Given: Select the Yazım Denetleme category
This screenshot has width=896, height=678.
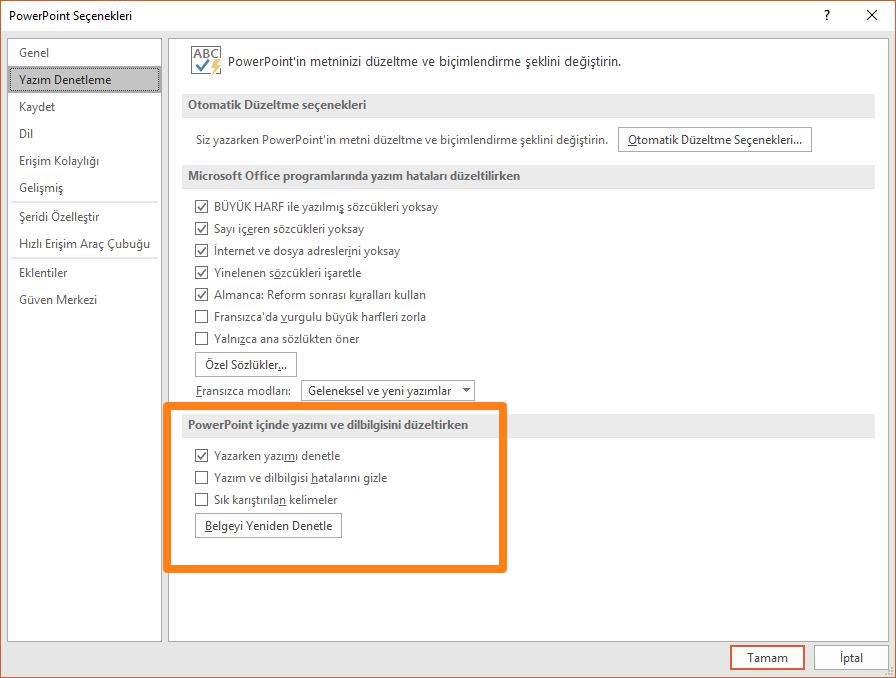Looking at the screenshot, I should (85, 79).
